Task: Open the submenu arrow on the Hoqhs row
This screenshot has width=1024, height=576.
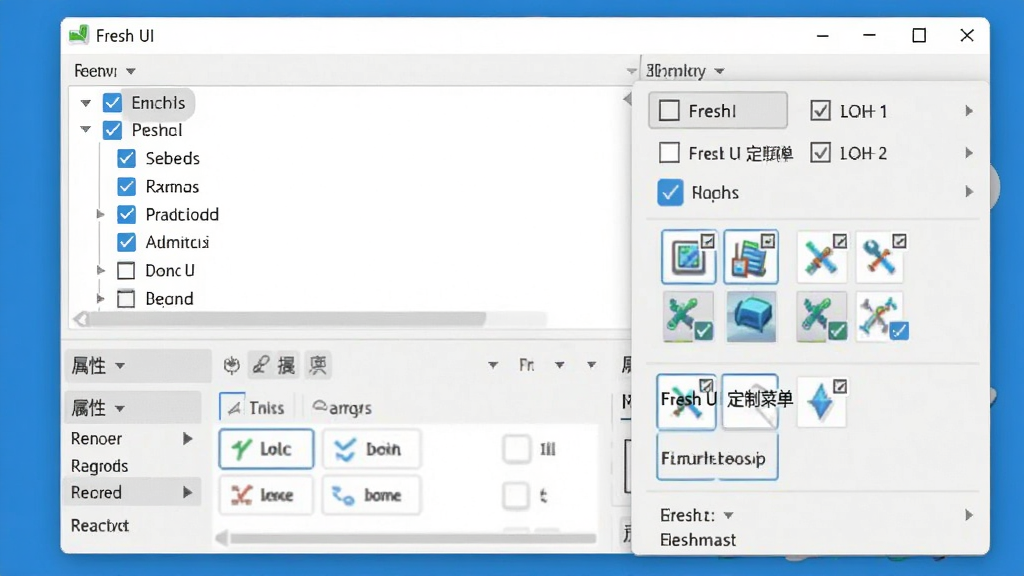Action: [x=969, y=192]
